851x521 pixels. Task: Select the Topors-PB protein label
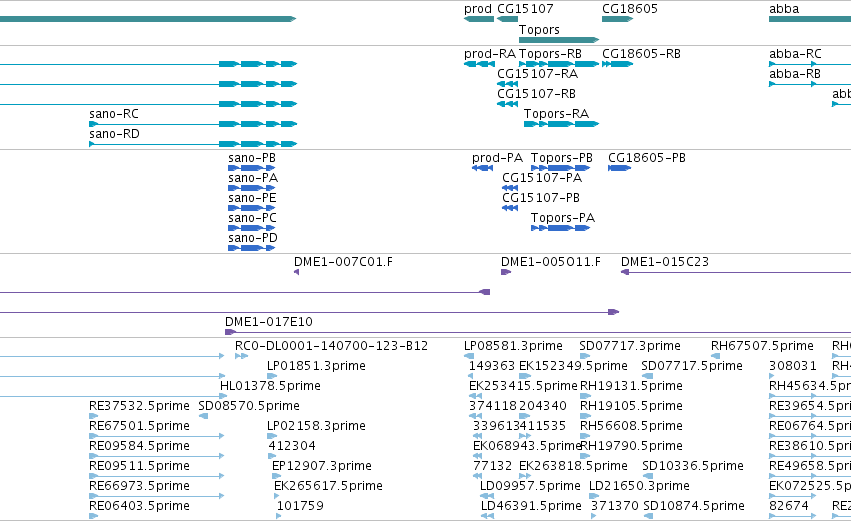click(562, 158)
